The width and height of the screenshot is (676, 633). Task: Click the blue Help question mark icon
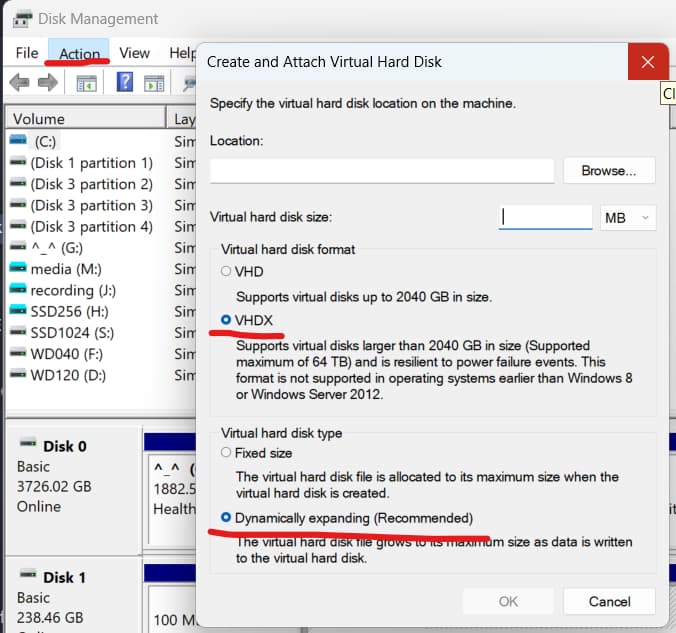point(125,82)
